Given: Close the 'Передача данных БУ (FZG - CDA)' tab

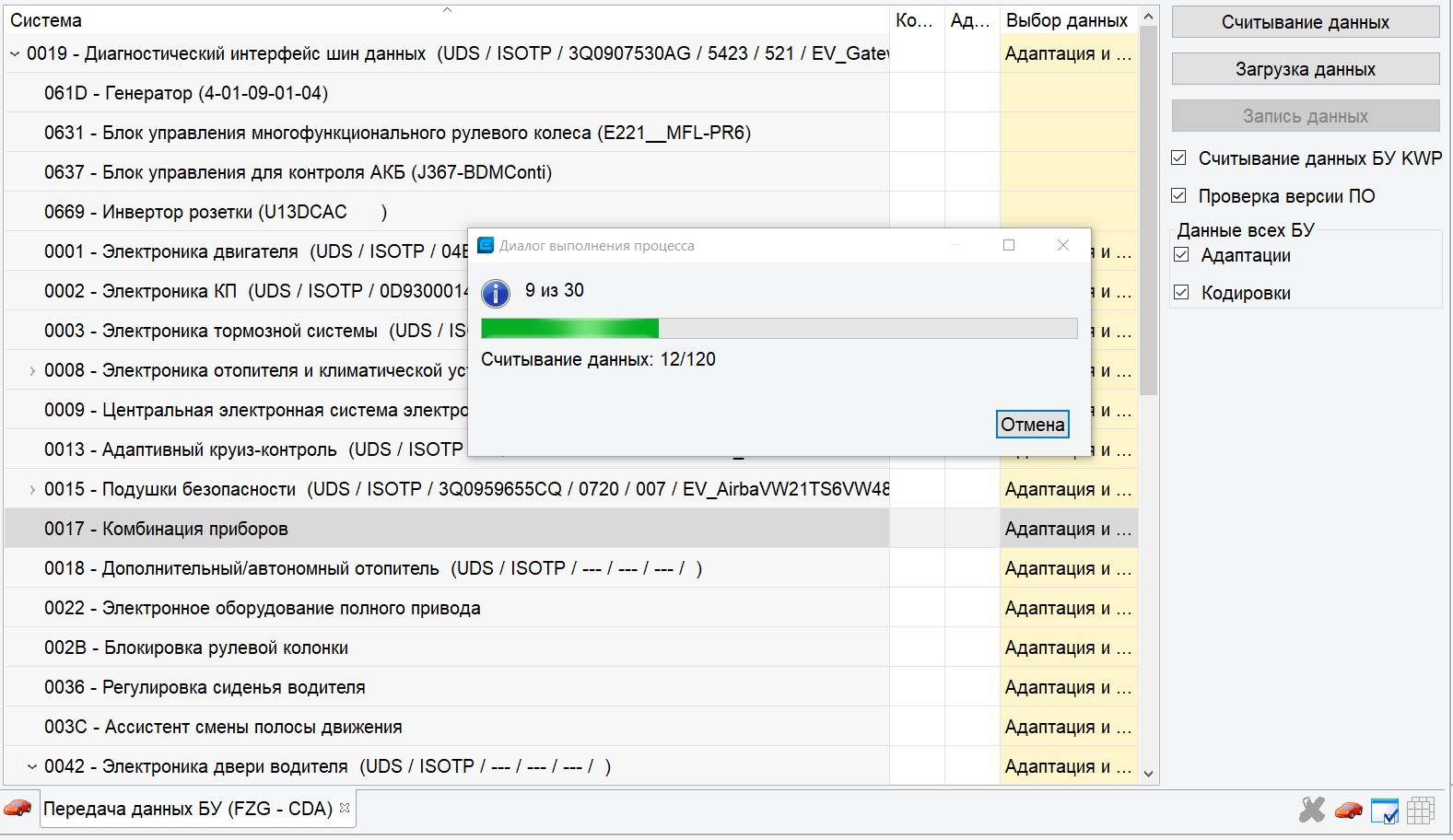Looking at the screenshot, I should tap(345, 808).
